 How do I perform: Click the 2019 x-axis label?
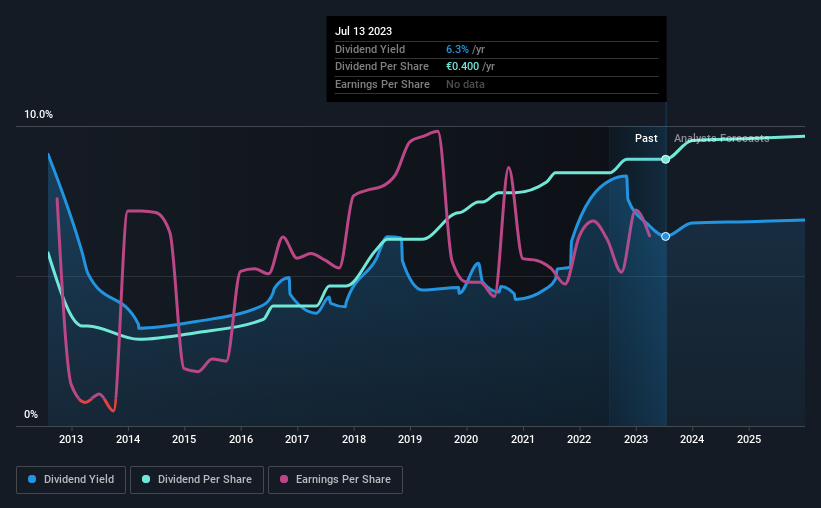click(410, 439)
